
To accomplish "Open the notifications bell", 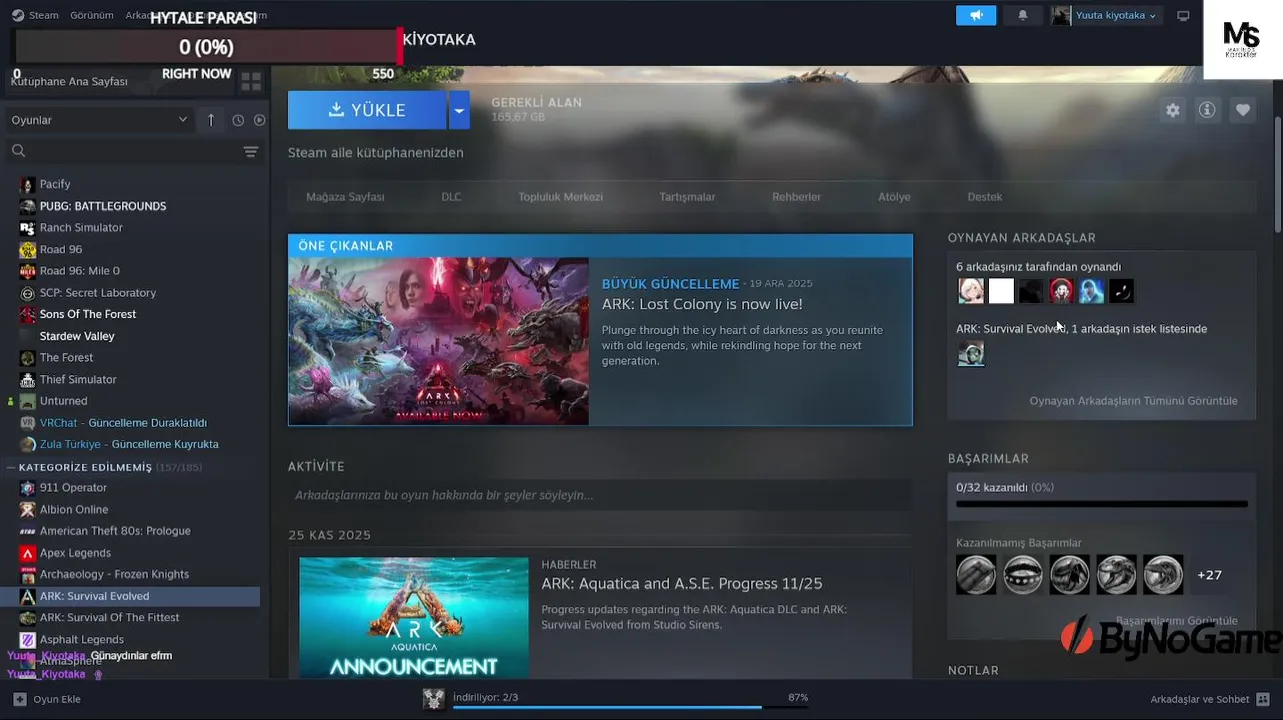I will coord(1022,15).
